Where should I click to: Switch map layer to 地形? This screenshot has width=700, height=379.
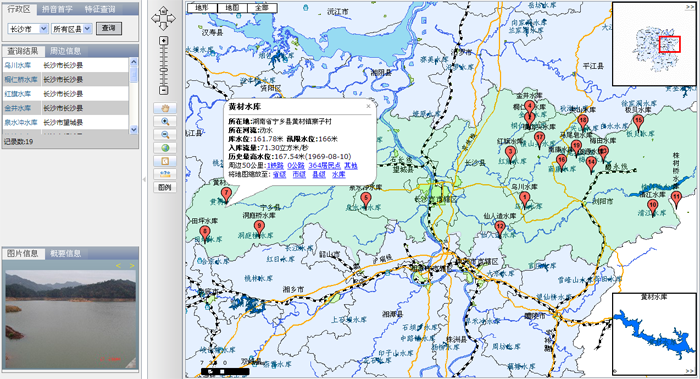(202, 8)
